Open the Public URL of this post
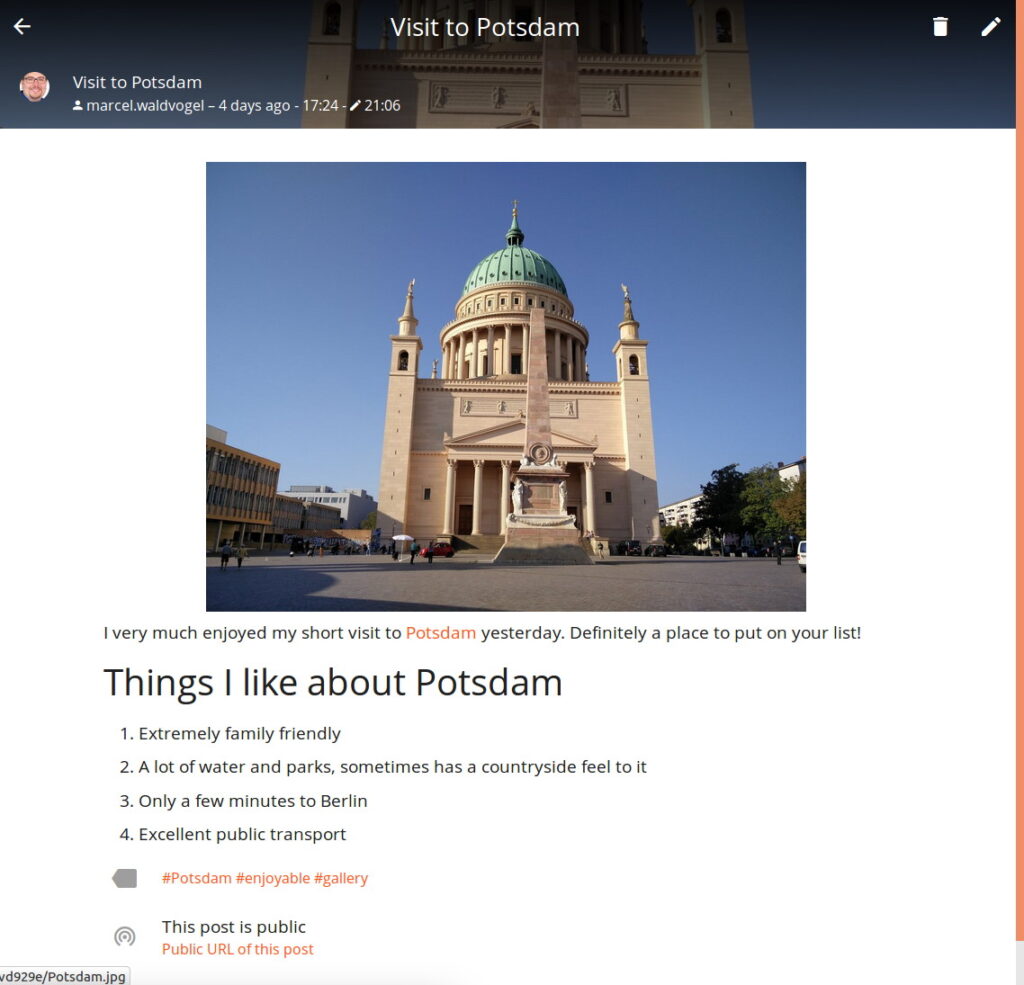This screenshot has width=1024, height=985. tap(238, 949)
